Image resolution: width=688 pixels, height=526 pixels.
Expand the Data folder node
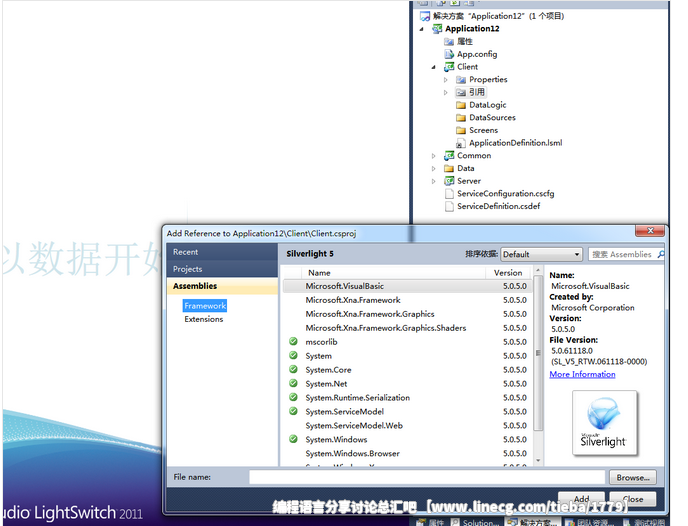tap(434, 169)
